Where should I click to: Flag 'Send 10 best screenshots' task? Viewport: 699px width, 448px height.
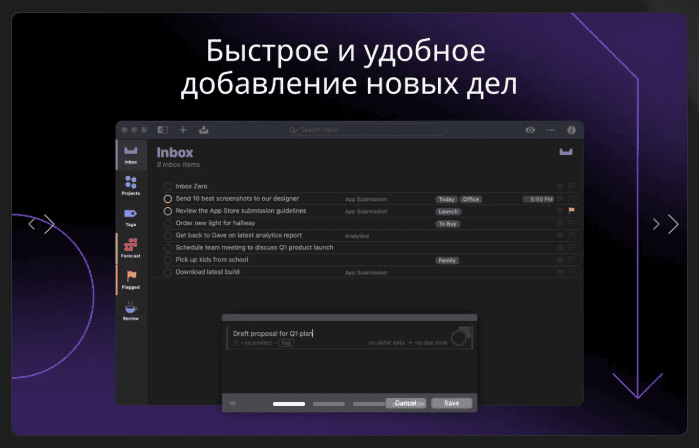[572, 199]
